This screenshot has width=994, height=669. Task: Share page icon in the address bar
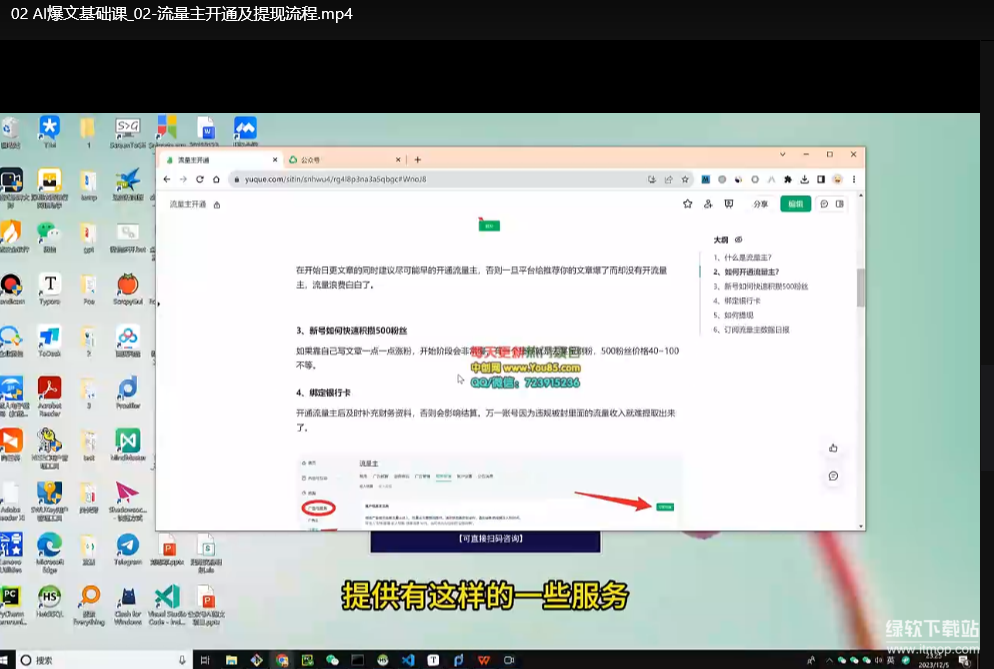coord(668,179)
